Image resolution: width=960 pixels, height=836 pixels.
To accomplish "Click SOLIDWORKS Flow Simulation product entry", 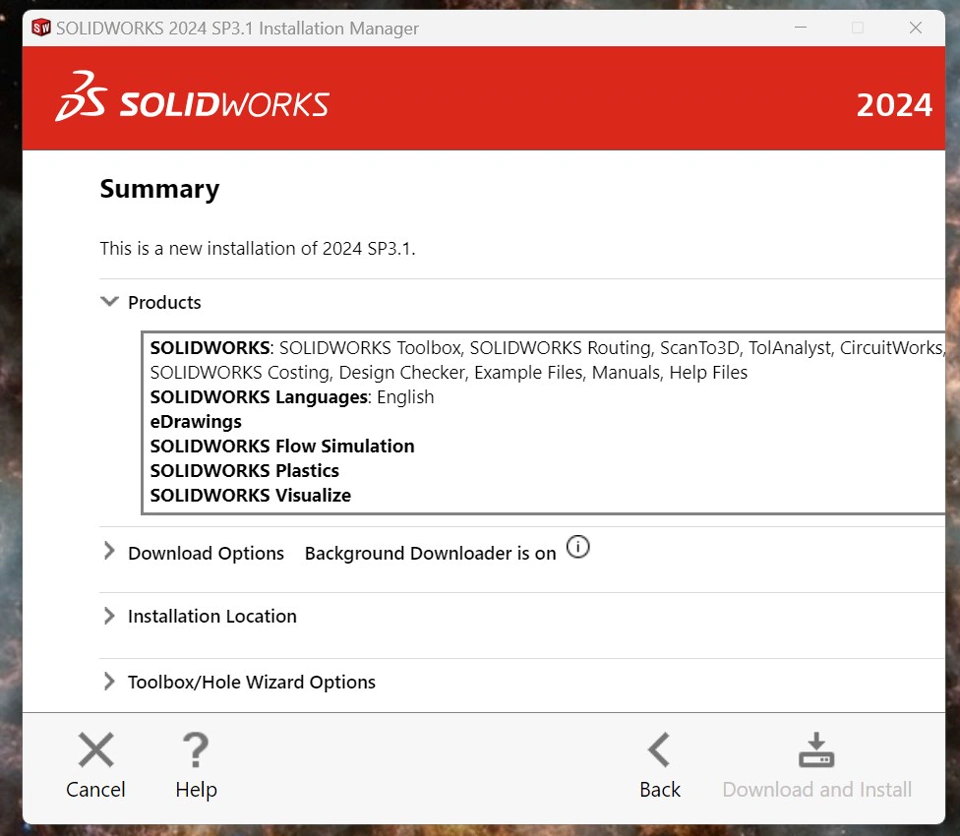I will (282, 446).
